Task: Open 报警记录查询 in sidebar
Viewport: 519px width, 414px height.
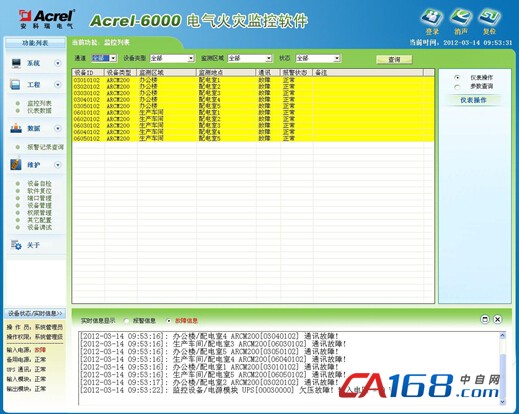Action: point(45,147)
